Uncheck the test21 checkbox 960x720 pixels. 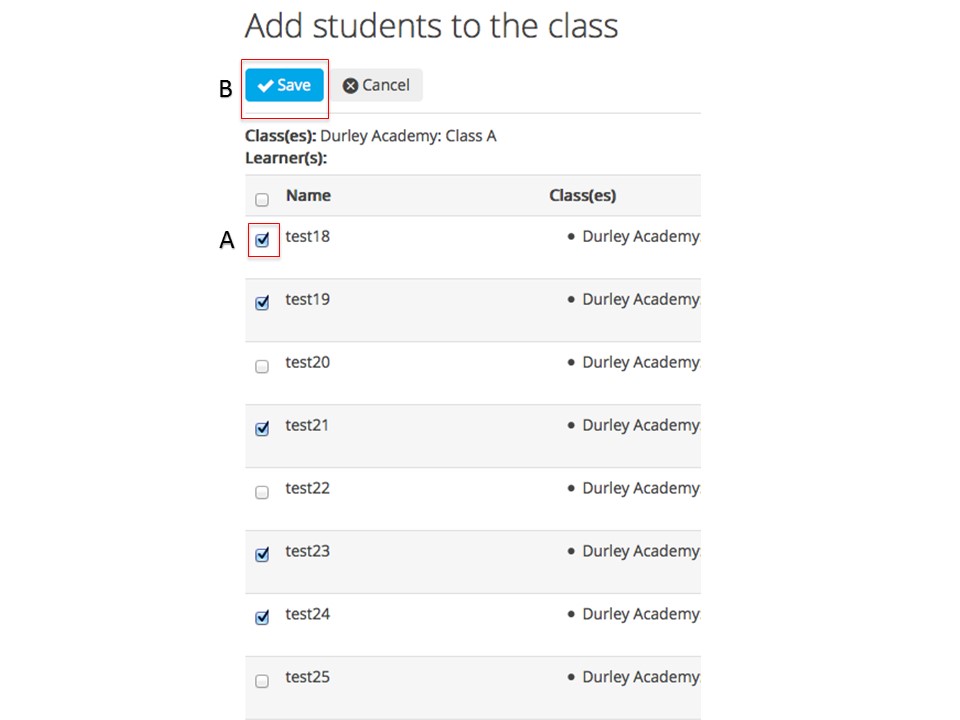click(x=262, y=428)
